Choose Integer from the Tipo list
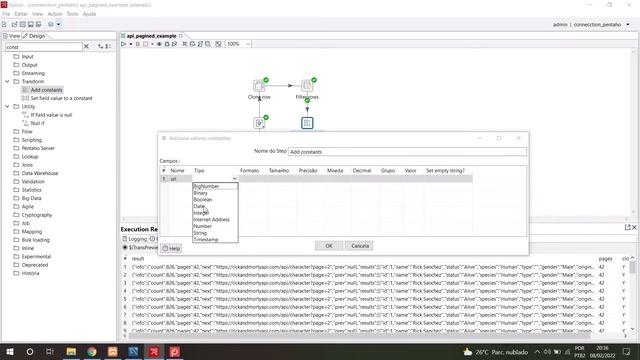This screenshot has height=360, width=640. pyautogui.click(x=215, y=213)
